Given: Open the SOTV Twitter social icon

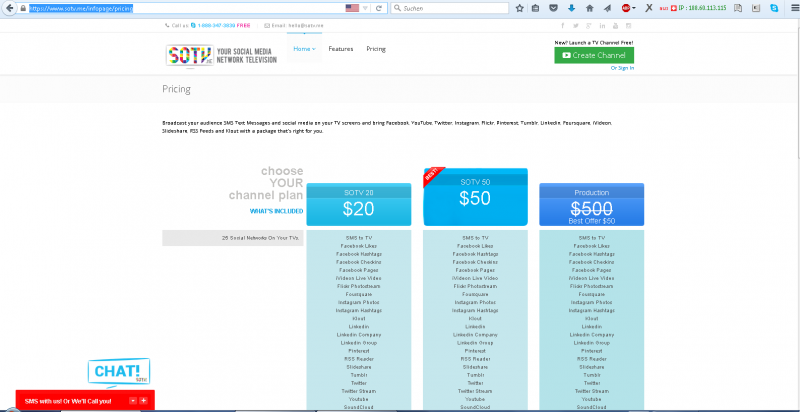Looking at the screenshot, I should (x=576, y=25).
